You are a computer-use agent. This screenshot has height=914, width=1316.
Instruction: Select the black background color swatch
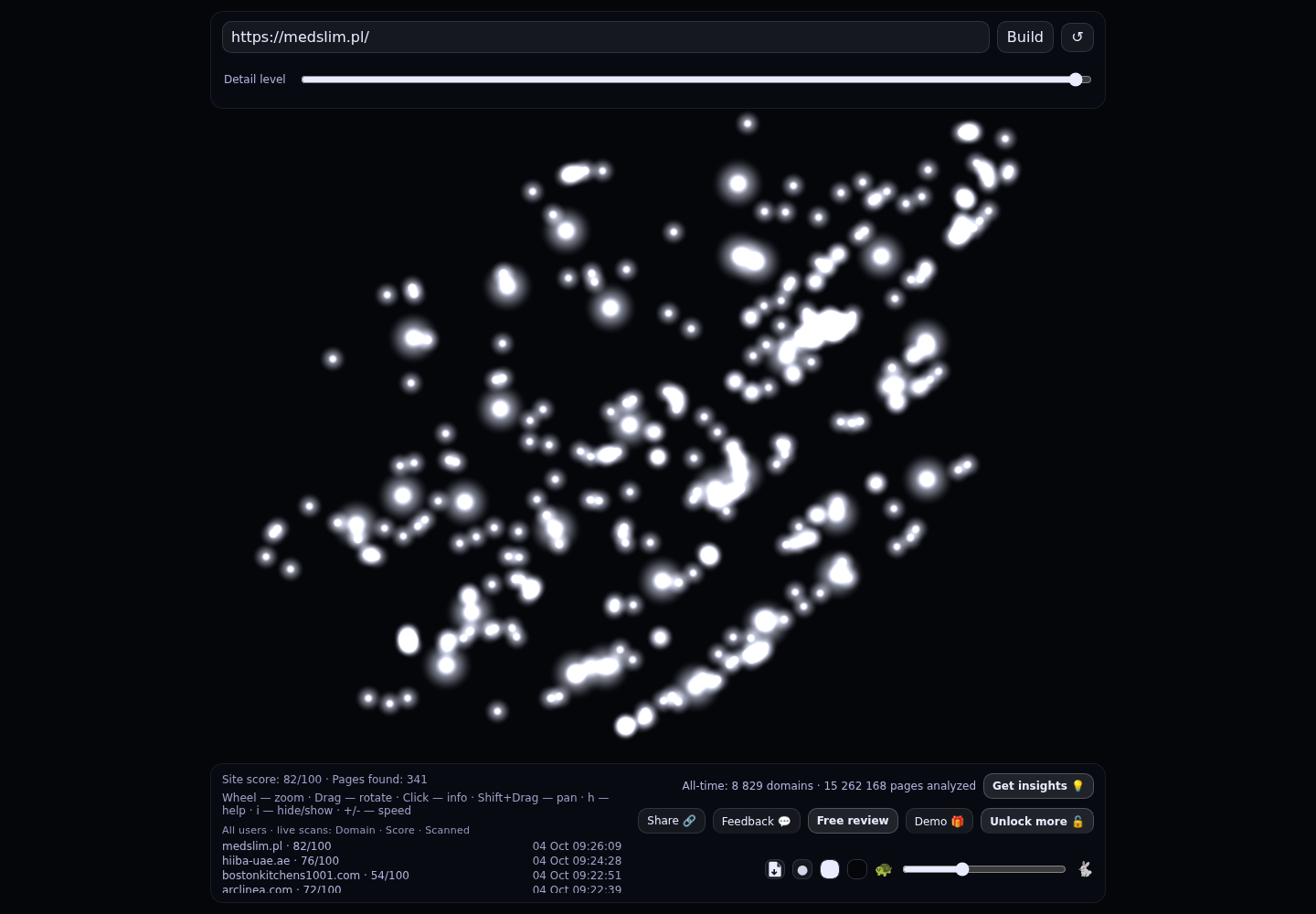[857, 869]
